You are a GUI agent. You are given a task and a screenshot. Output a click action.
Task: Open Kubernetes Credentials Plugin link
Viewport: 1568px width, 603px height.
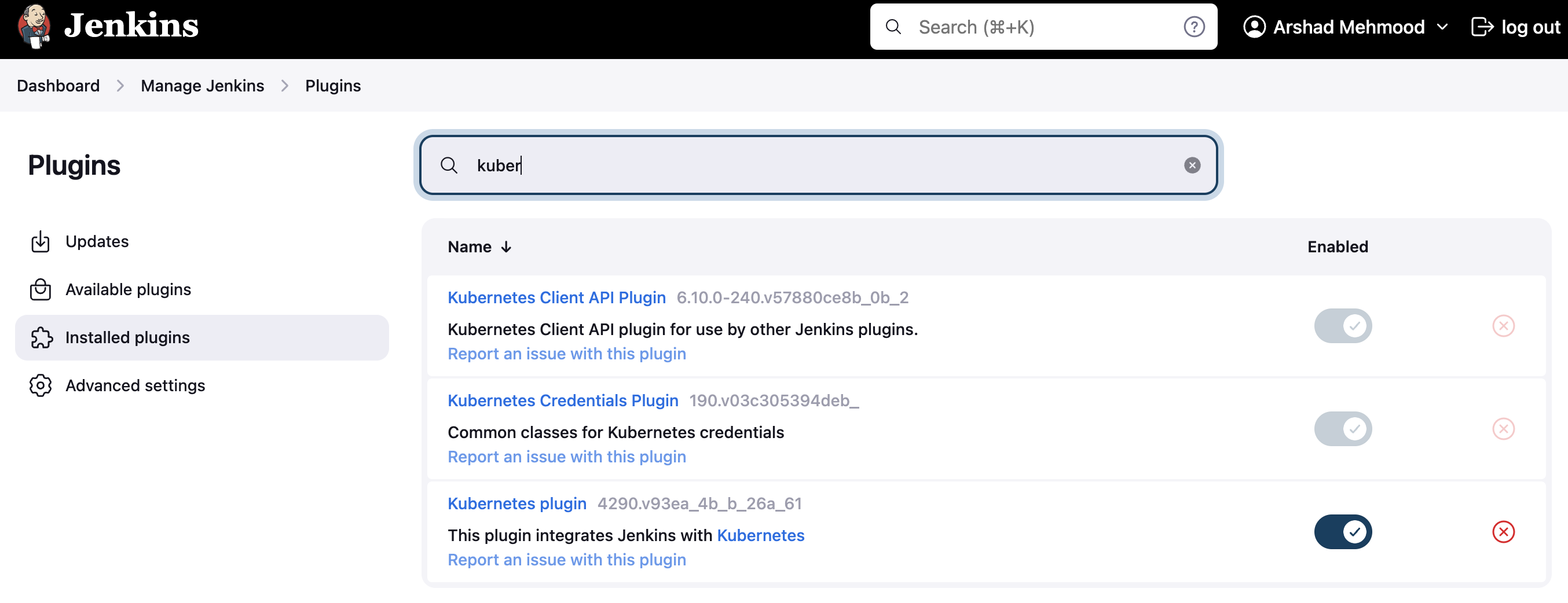click(562, 400)
